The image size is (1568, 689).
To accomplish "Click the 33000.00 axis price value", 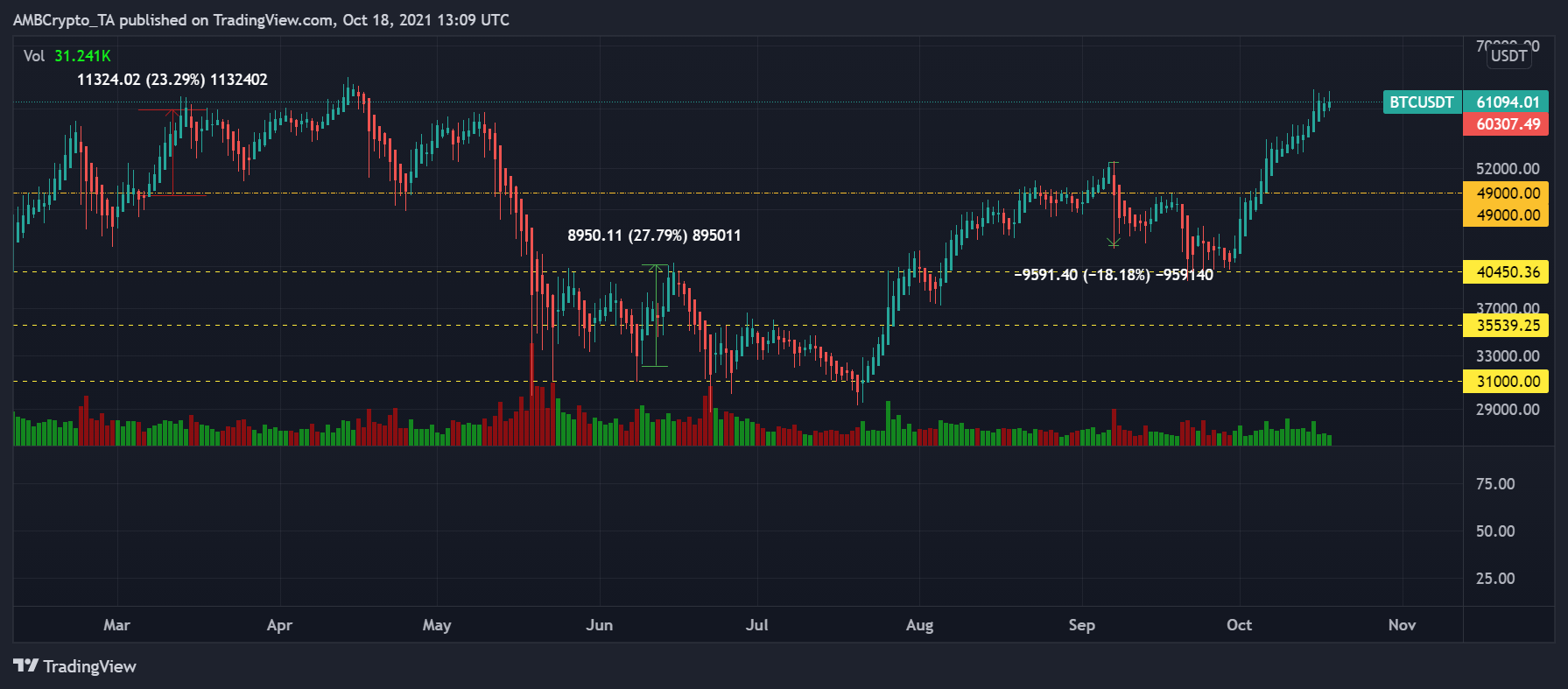I will (x=1508, y=356).
